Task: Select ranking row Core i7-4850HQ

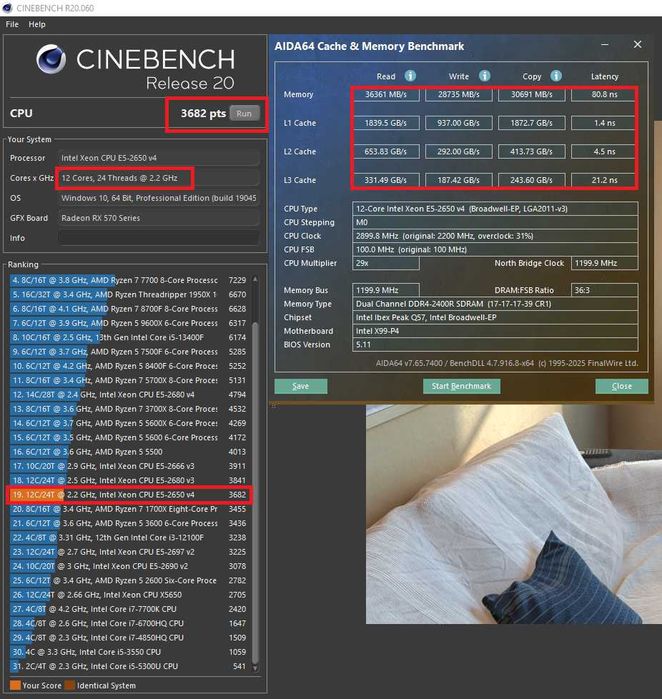Action: (128, 637)
